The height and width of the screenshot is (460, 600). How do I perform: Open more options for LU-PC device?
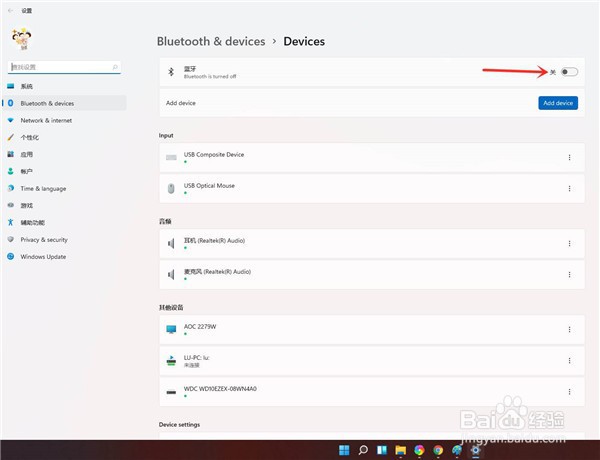pyautogui.click(x=569, y=361)
